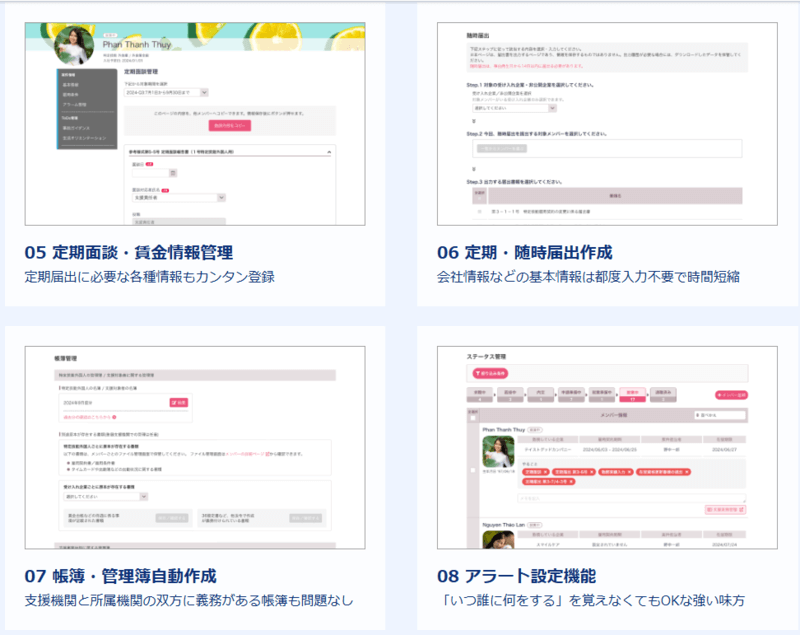The height and width of the screenshot is (635, 800).
Task: Click the メンバー追加 button in ステータス管理
Action: [732, 395]
